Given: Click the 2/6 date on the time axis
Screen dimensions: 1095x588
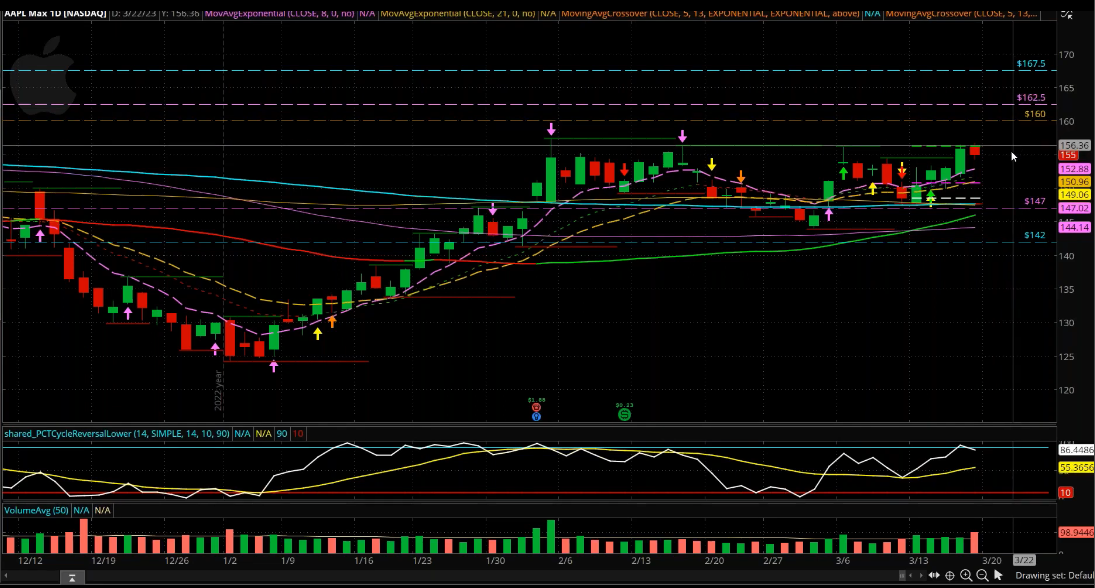Looking at the screenshot, I should click(565, 561).
